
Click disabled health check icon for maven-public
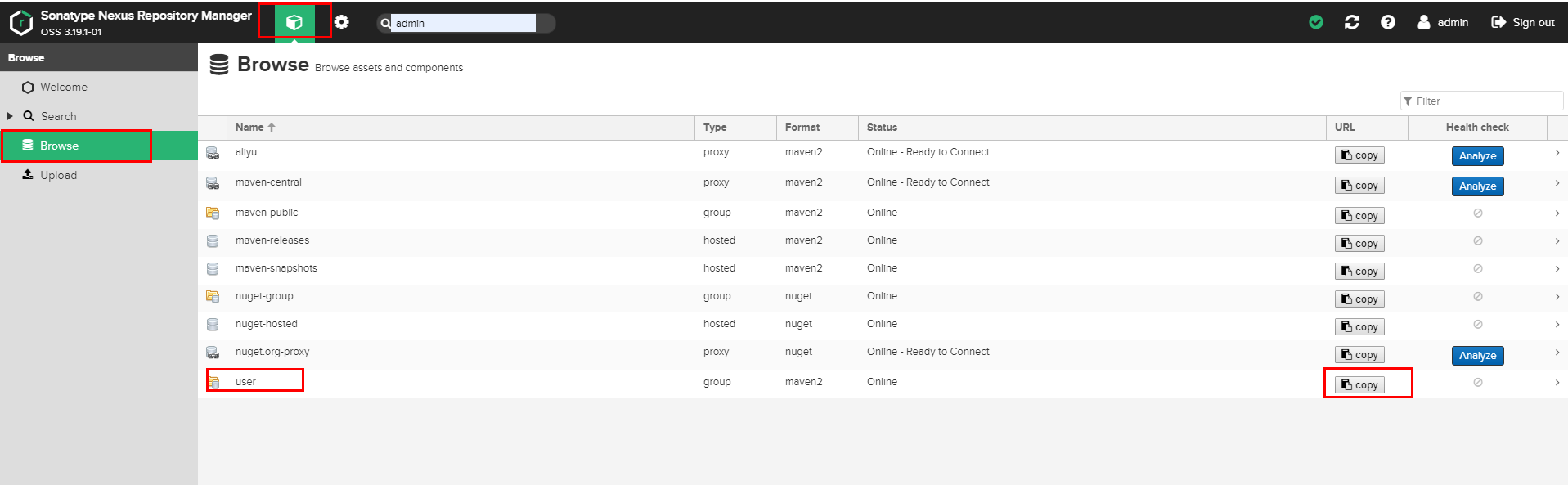pos(1478,213)
